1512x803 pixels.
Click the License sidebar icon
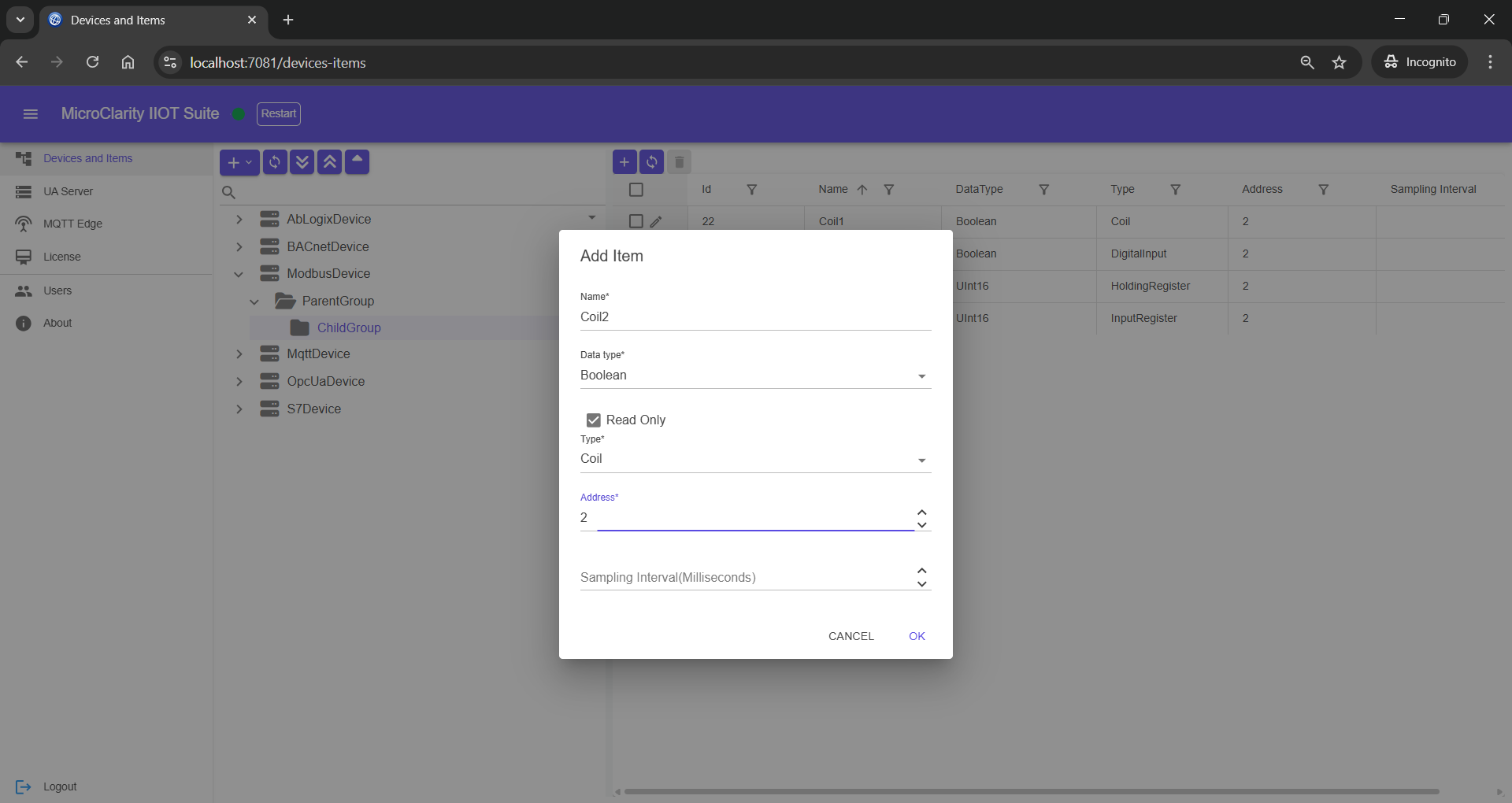24,257
